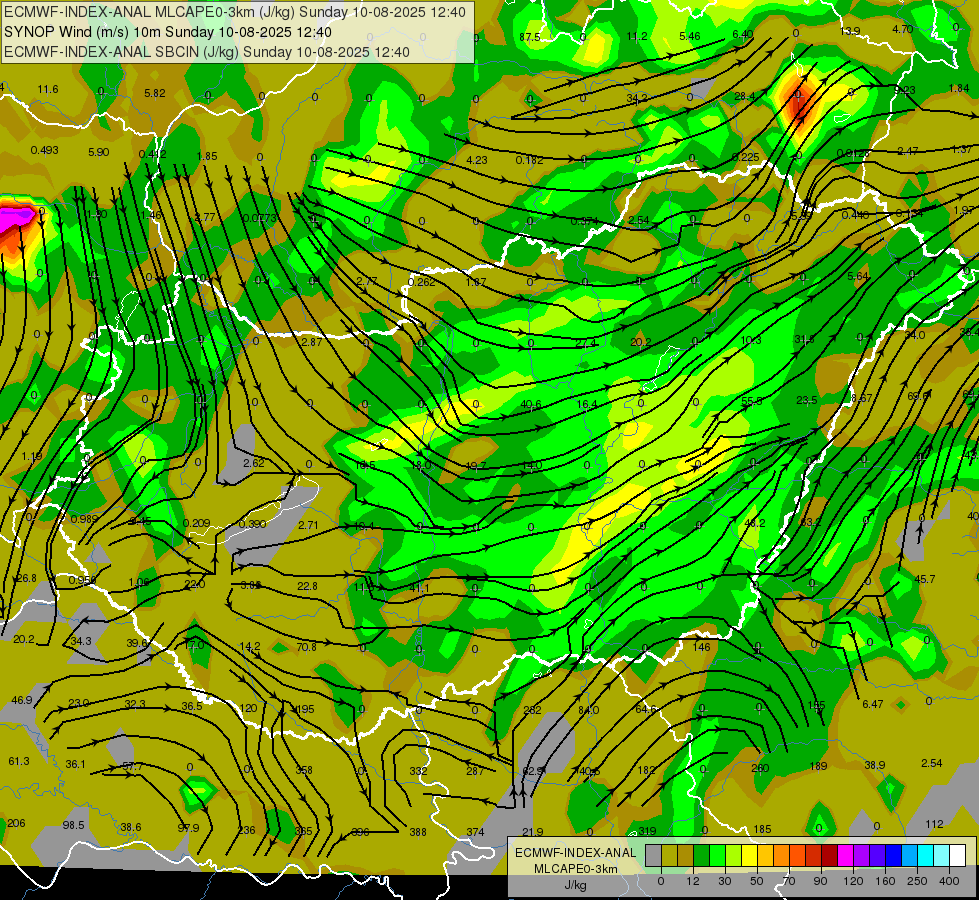Click the map value 70.8
Image resolution: width=979 pixels, height=900 pixels.
tap(306, 647)
